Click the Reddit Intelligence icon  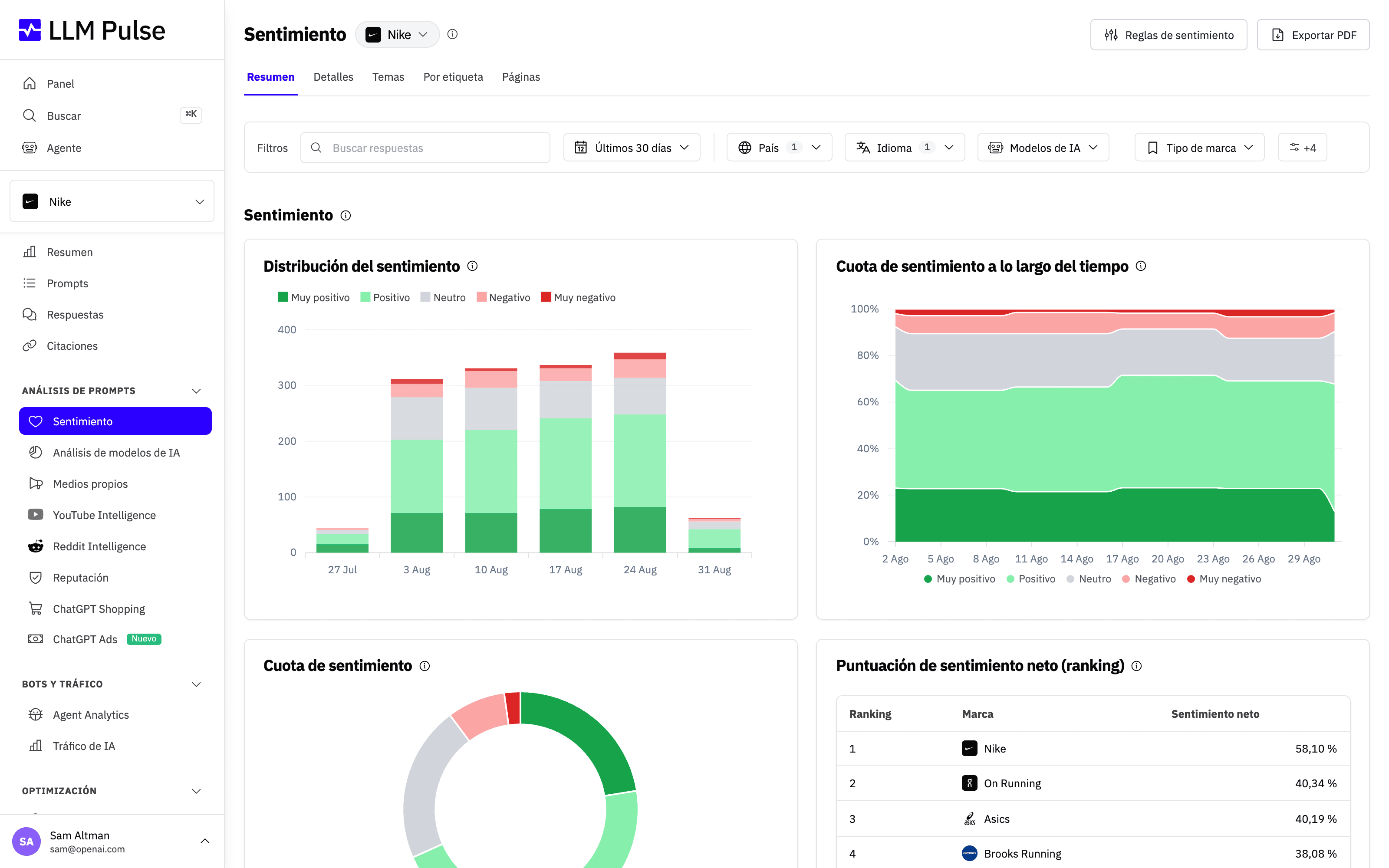coord(36,546)
